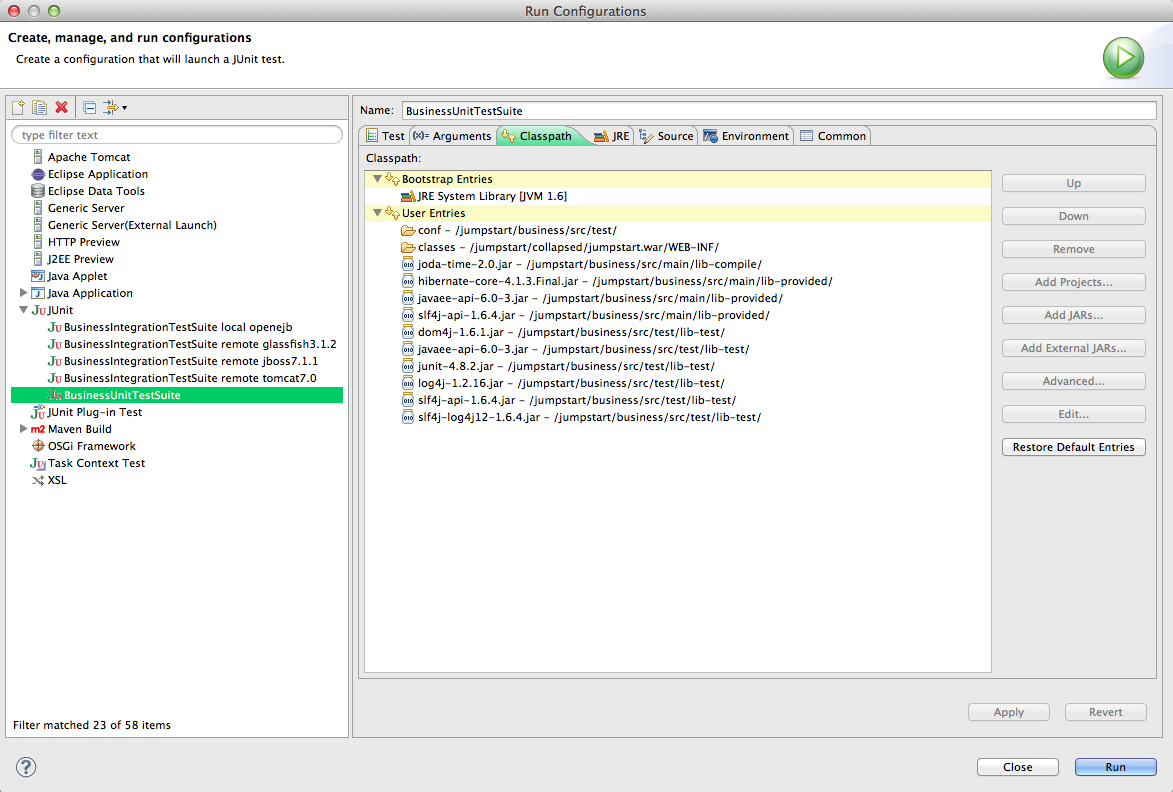
Task: Select Apache Tomcat launch type
Action: pos(88,157)
